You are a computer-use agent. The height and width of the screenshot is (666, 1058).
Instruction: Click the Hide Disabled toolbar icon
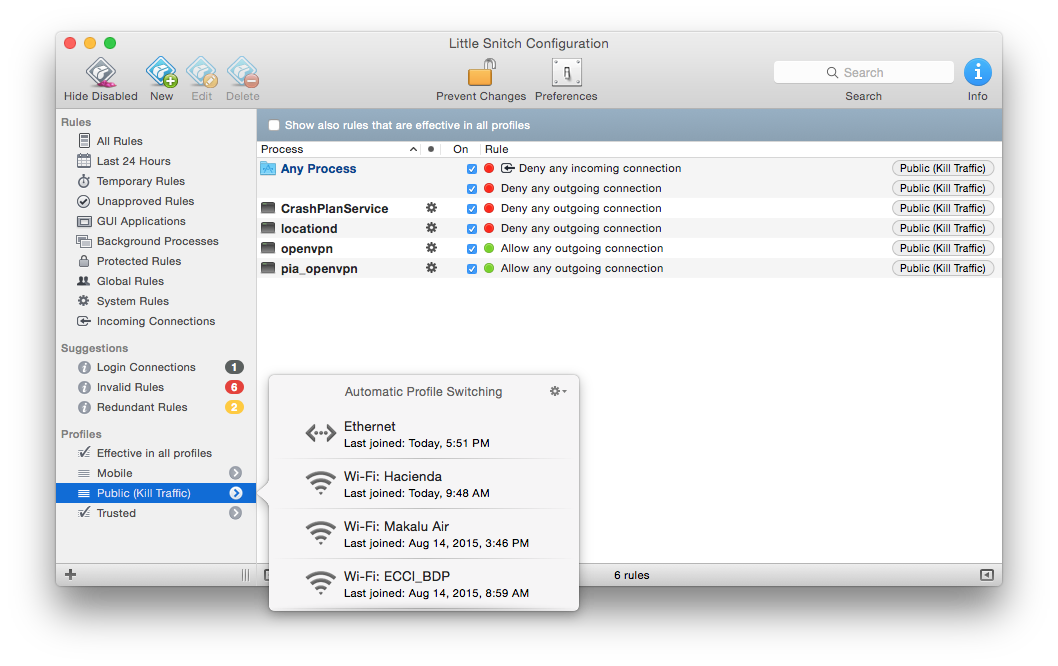(x=101, y=73)
